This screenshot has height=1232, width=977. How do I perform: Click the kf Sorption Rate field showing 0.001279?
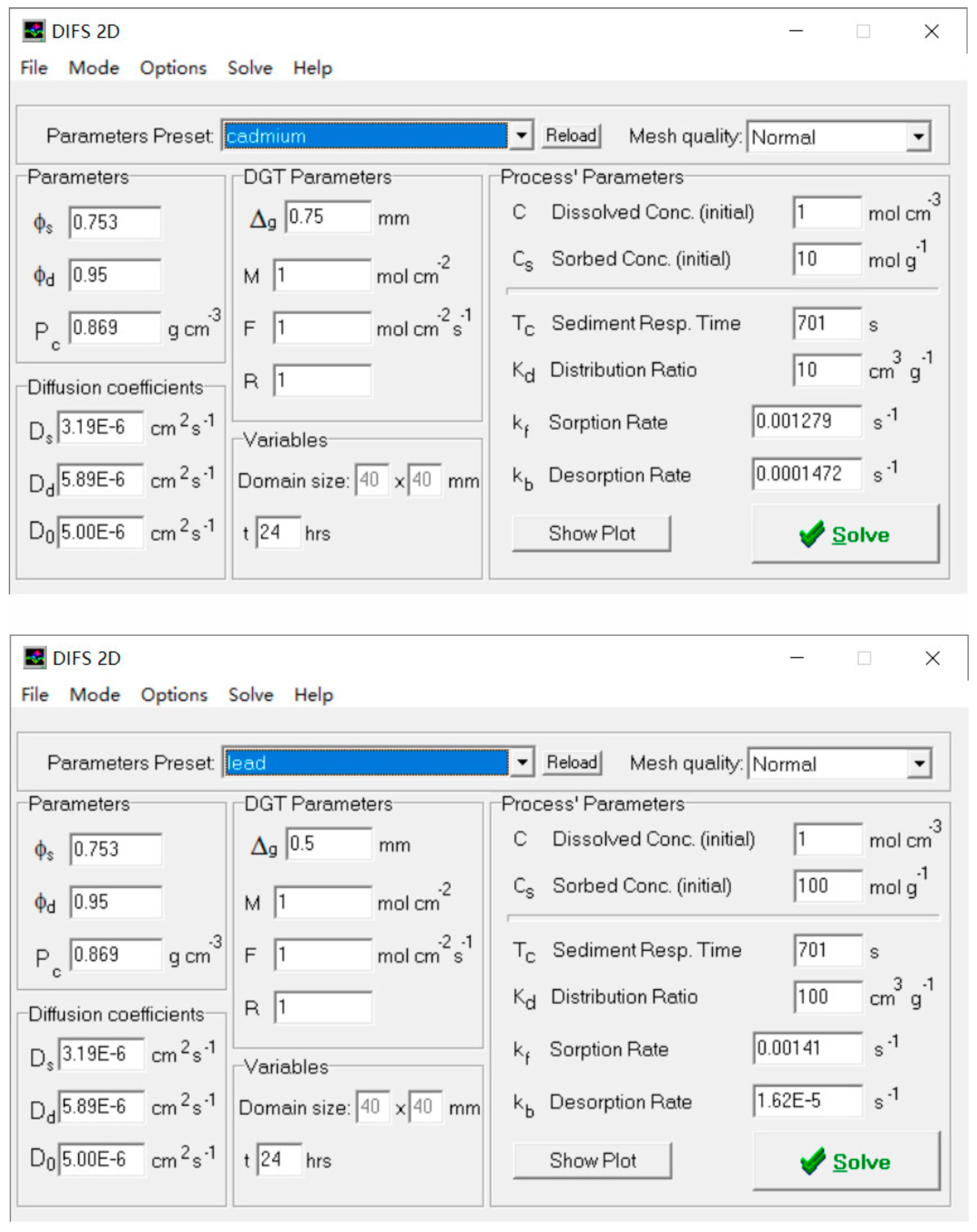pyautogui.click(x=807, y=422)
